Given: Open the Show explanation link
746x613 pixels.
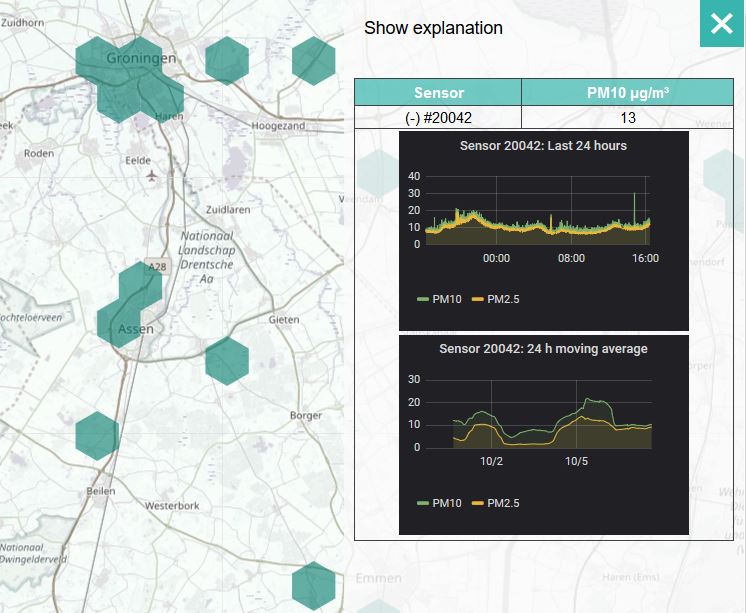Looking at the screenshot, I should click(x=433, y=28).
